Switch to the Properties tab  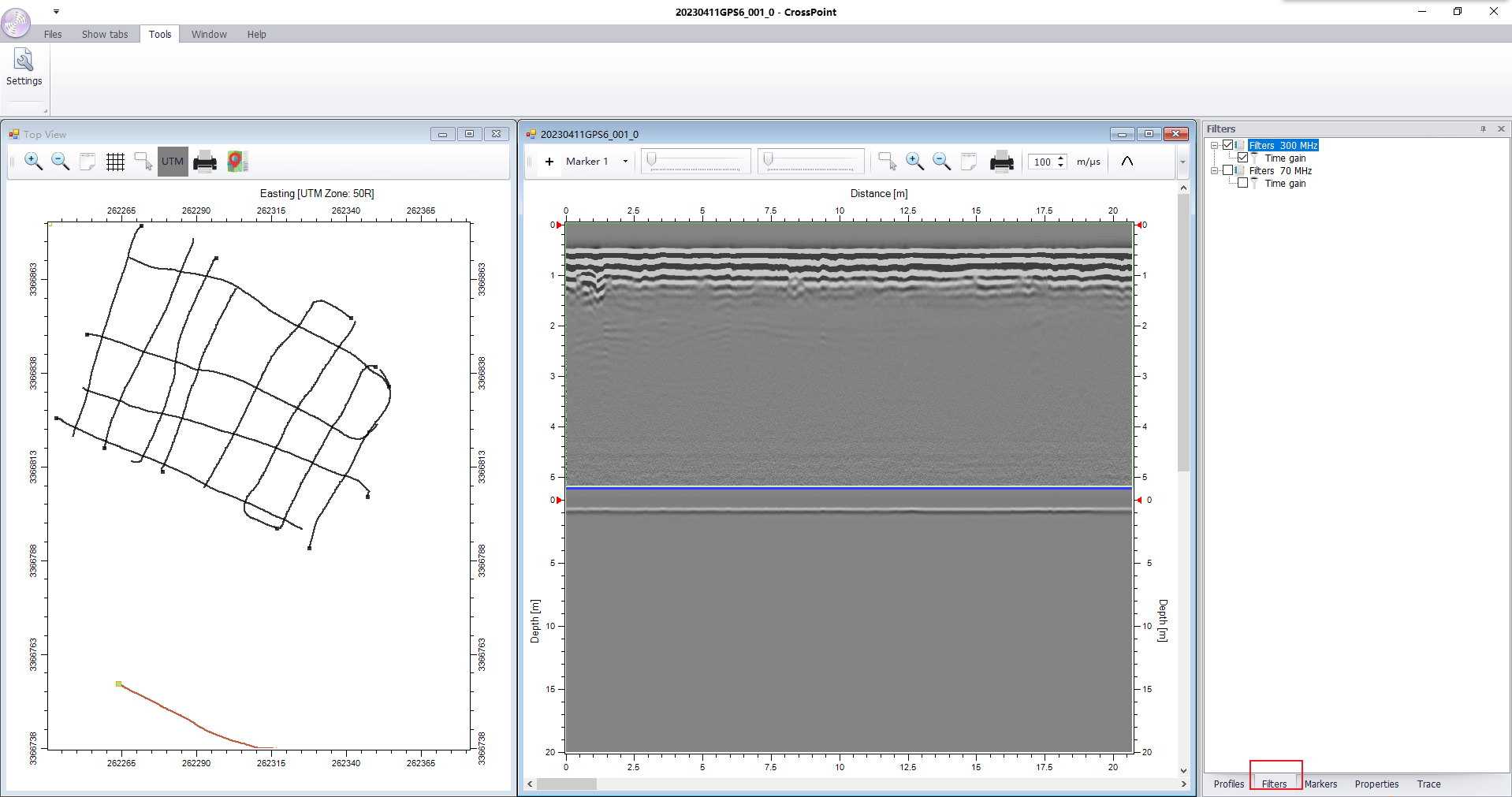coord(1376,784)
